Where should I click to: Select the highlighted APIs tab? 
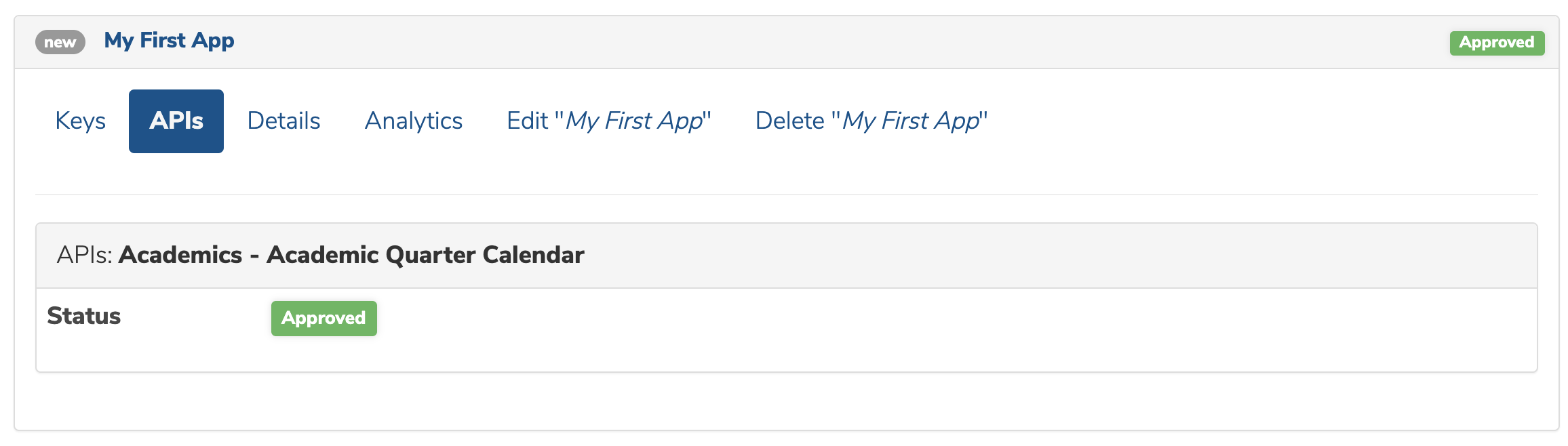point(176,121)
